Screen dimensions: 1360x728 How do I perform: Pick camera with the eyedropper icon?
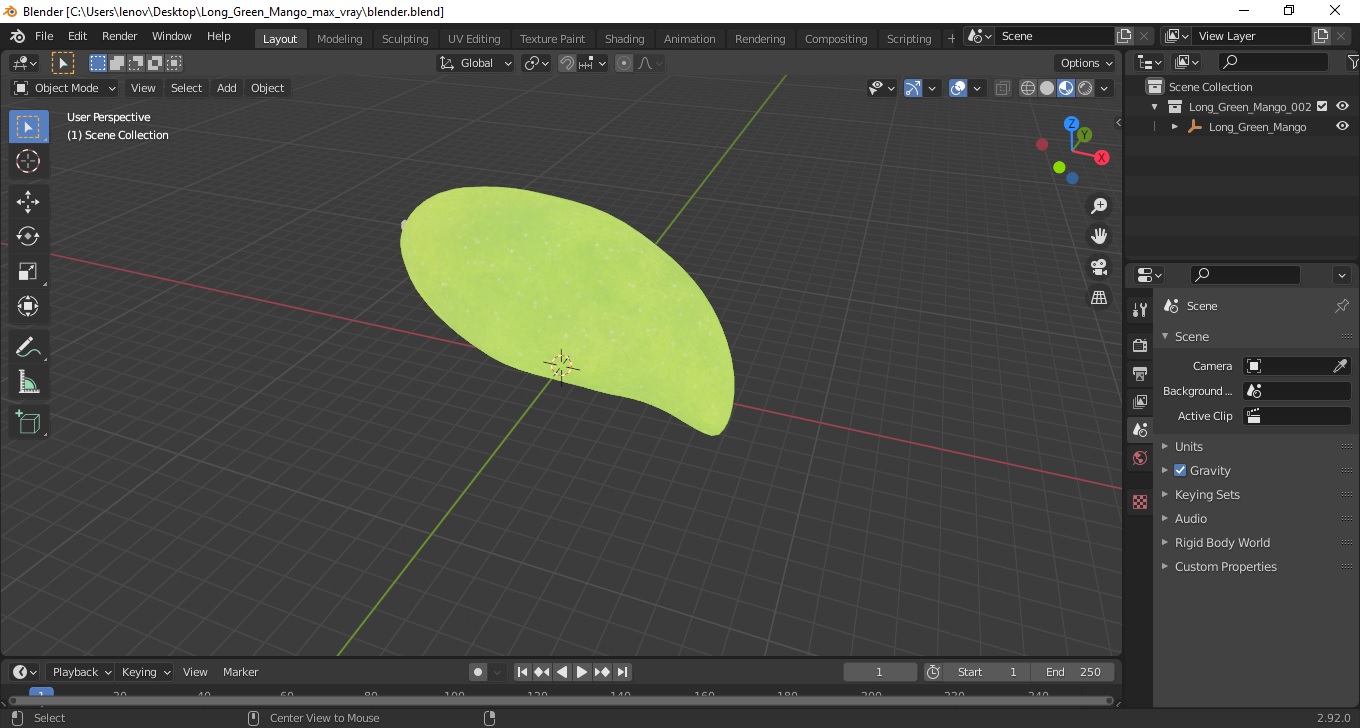1341,366
